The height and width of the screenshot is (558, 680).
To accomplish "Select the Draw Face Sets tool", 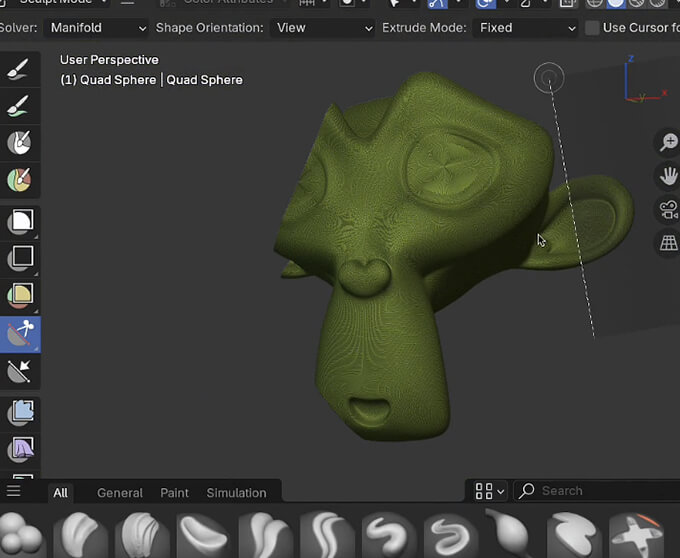I will point(20,180).
